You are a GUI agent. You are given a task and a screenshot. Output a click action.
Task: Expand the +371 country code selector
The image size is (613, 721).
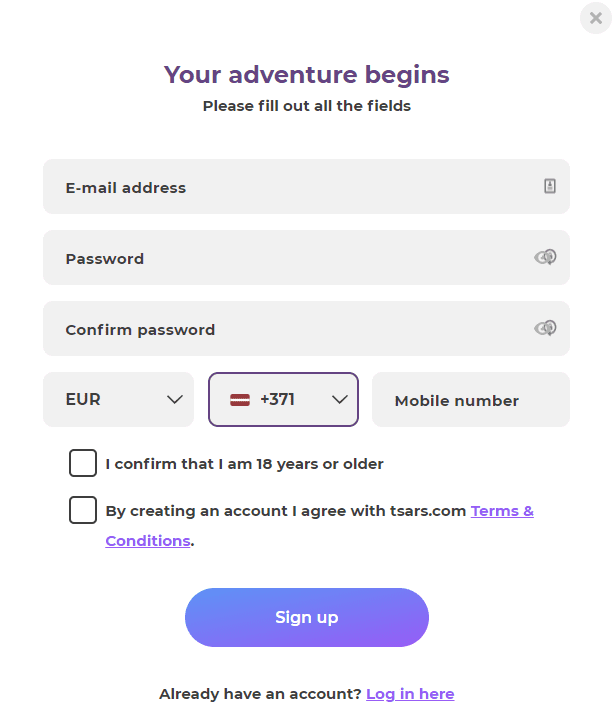pos(283,400)
